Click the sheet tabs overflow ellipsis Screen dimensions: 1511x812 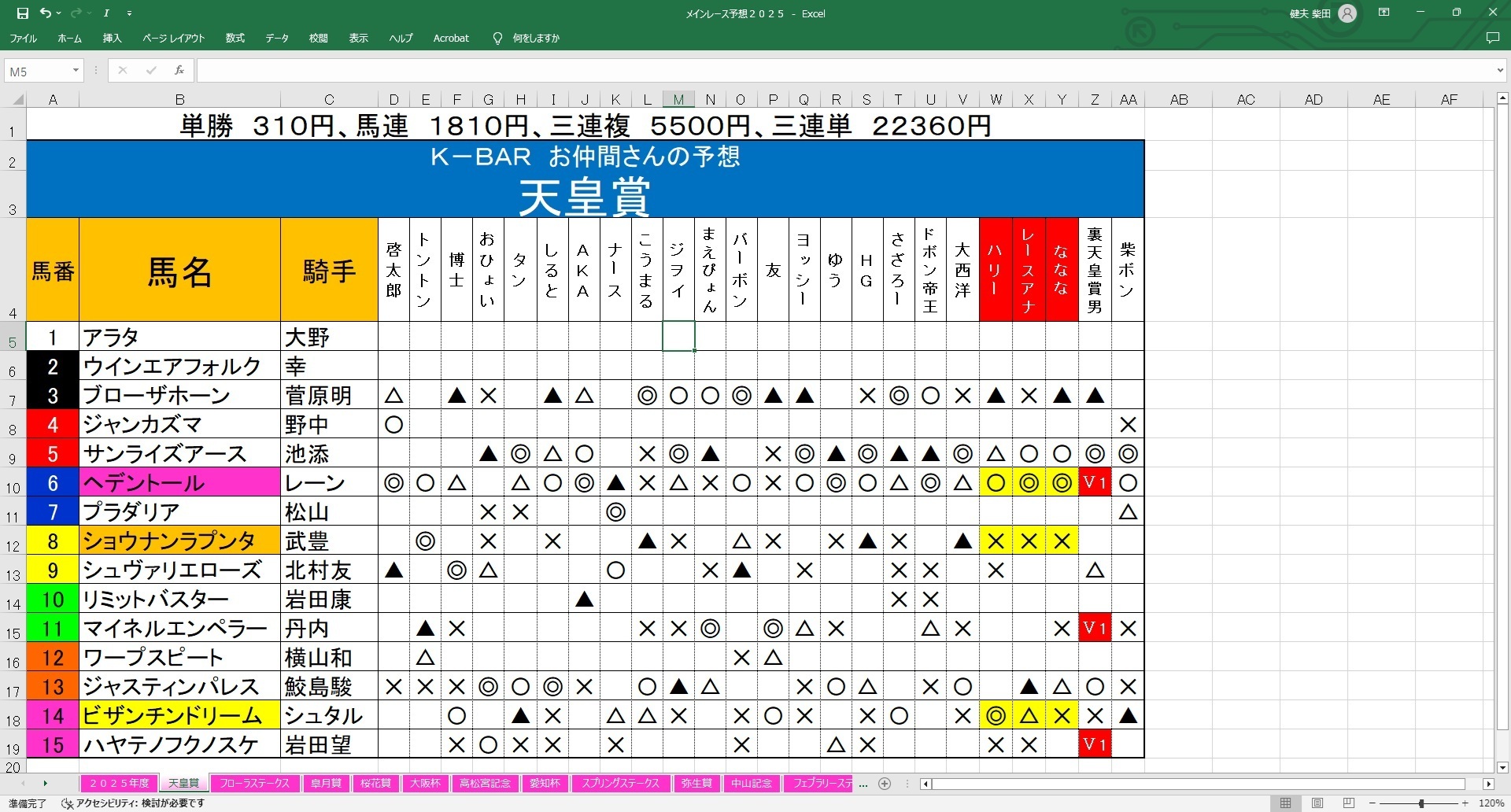click(863, 784)
